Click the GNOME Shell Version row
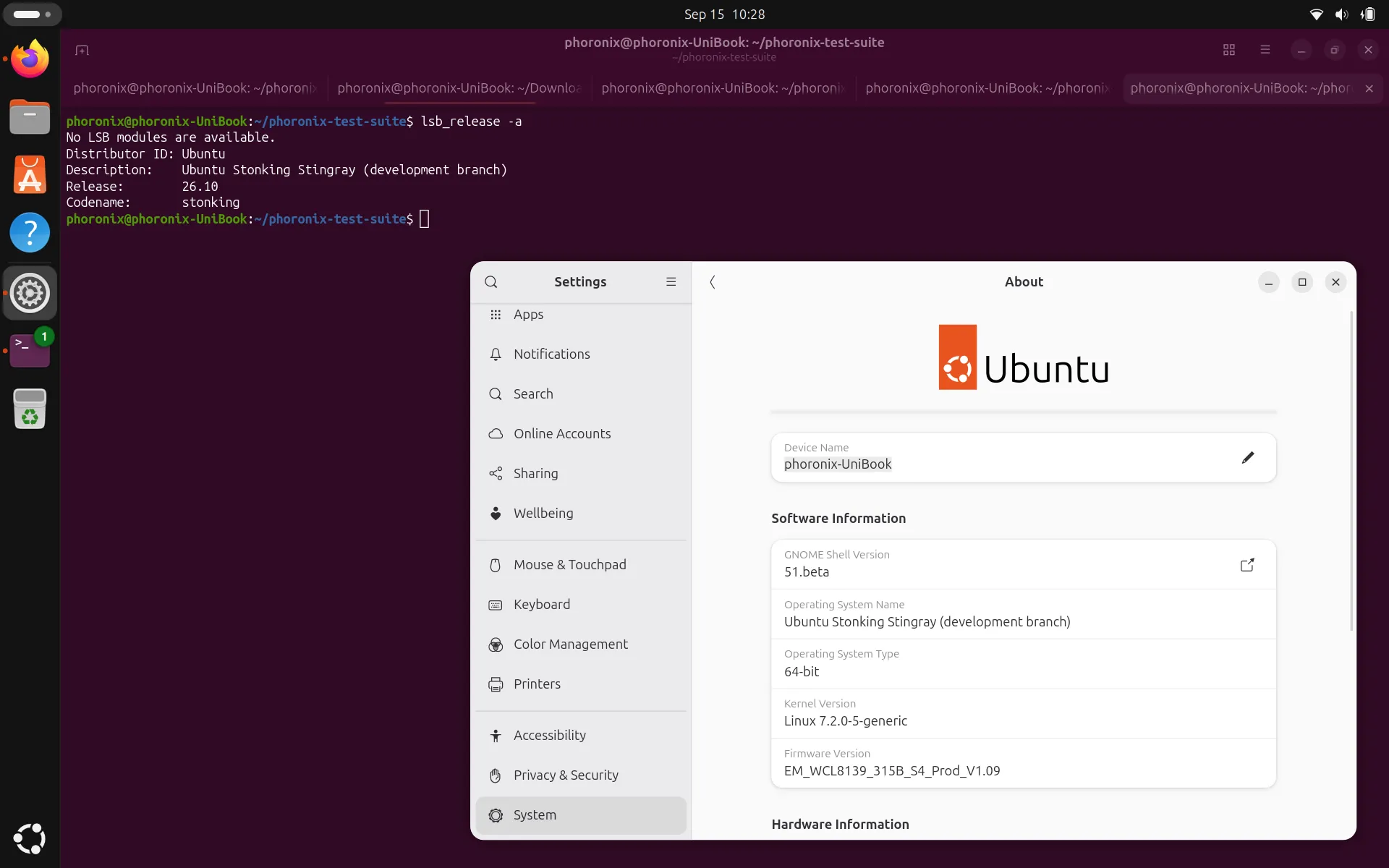This screenshot has height=868, width=1389. (x=1024, y=564)
